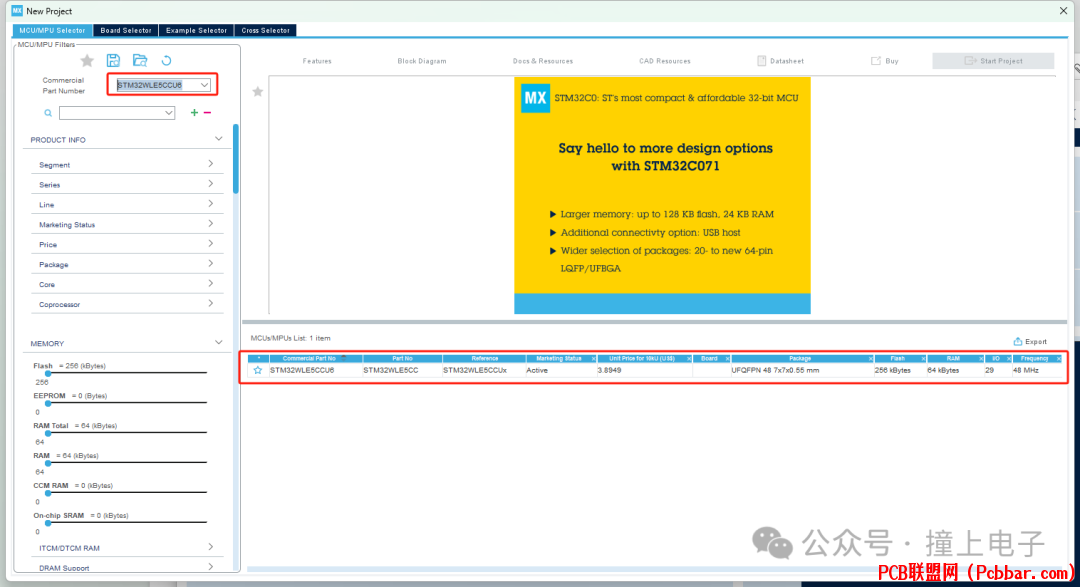Screen dimensions: 1080x587
Task: Open Docs & Resources view
Action: pos(543,61)
